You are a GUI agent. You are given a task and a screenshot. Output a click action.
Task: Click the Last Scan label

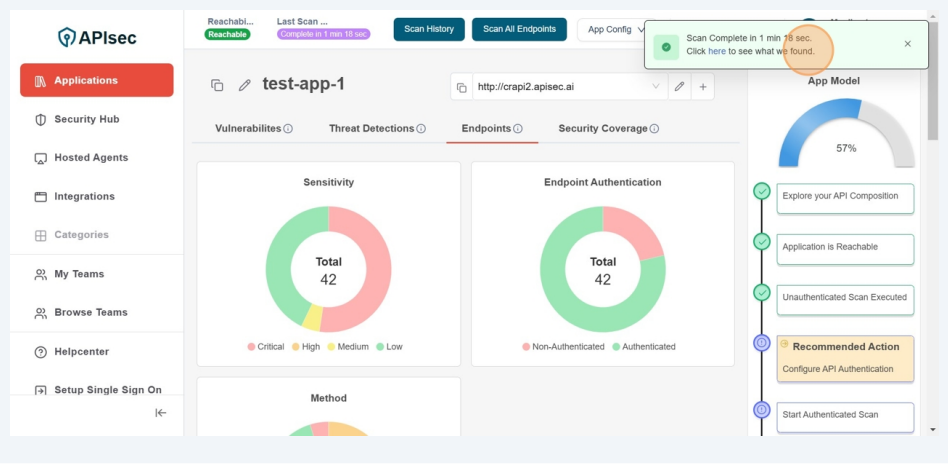[302, 21]
